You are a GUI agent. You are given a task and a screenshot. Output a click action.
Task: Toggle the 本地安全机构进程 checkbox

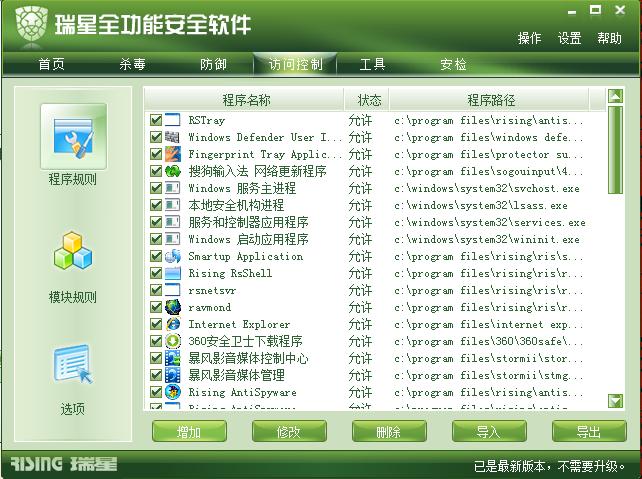pyautogui.click(x=156, y=205)
